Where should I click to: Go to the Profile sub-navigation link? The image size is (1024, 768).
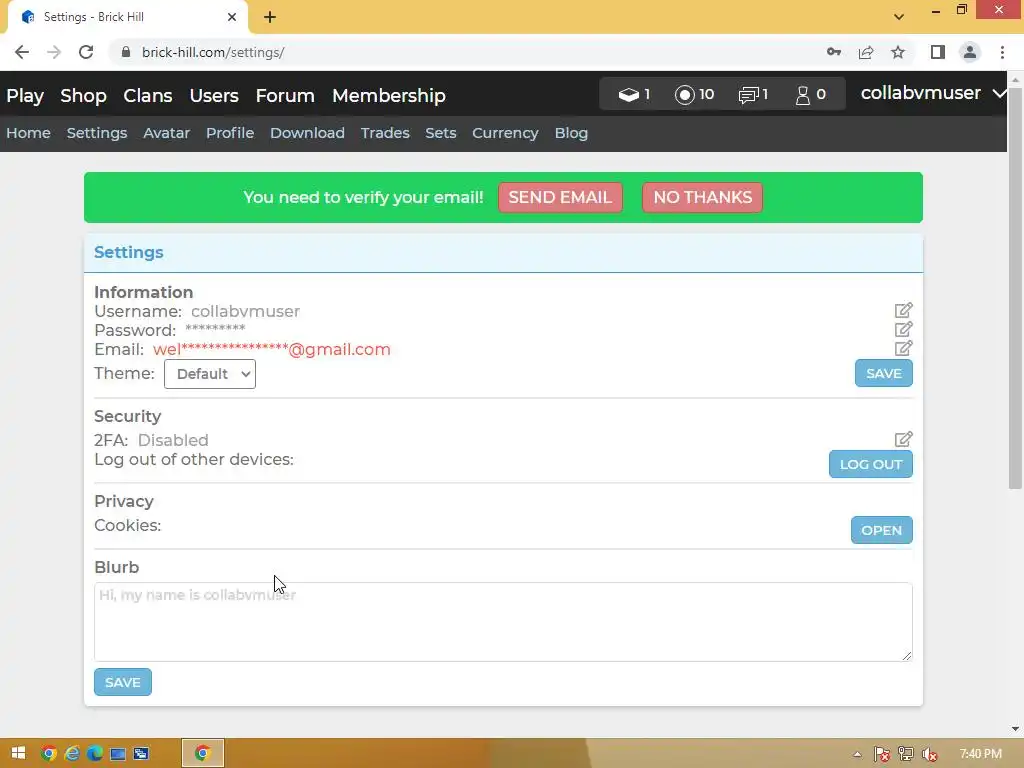(230, 133)
